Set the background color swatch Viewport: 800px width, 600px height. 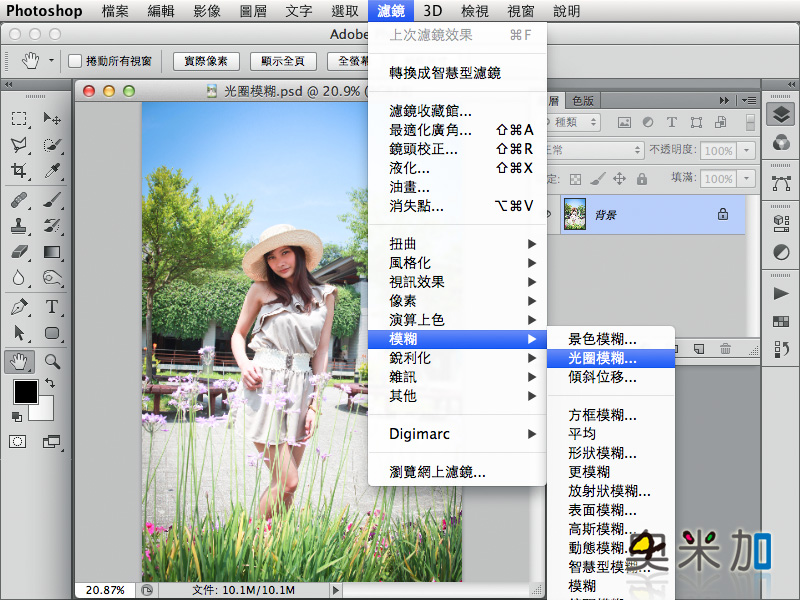[x=45, y=411]
